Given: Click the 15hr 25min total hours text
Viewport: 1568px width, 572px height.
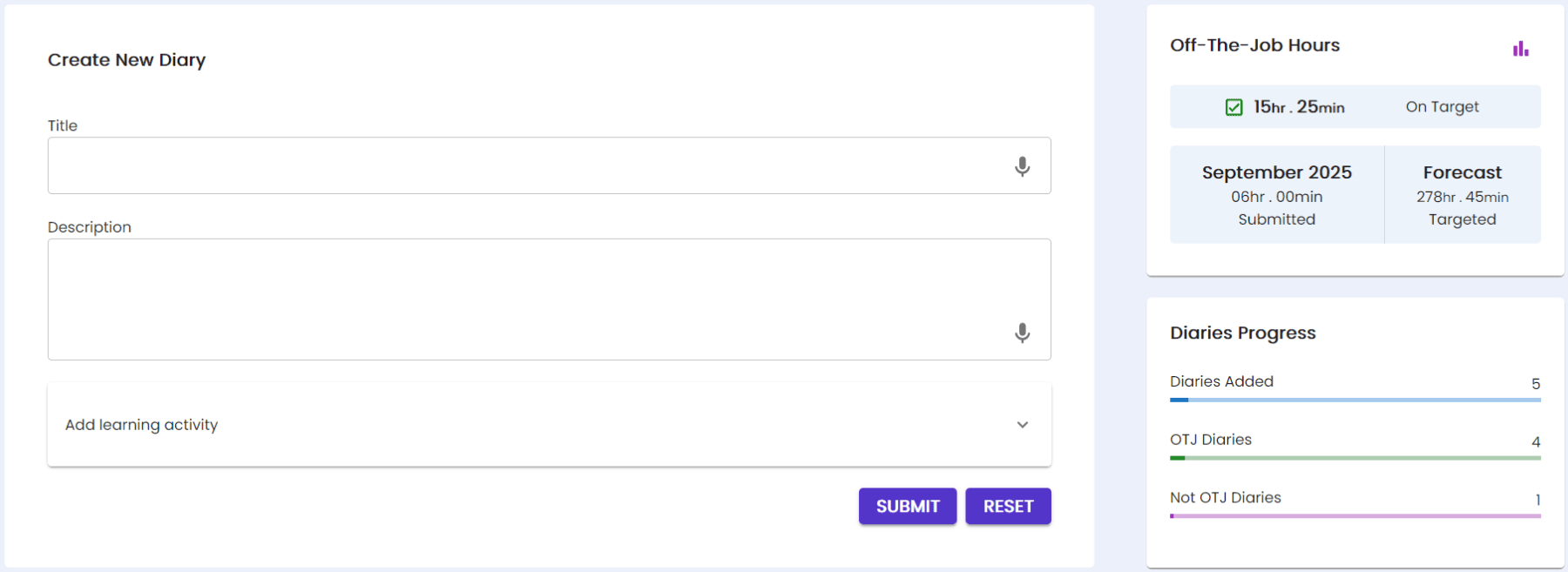Looking at the screenshot, I should click(1299, 107).
